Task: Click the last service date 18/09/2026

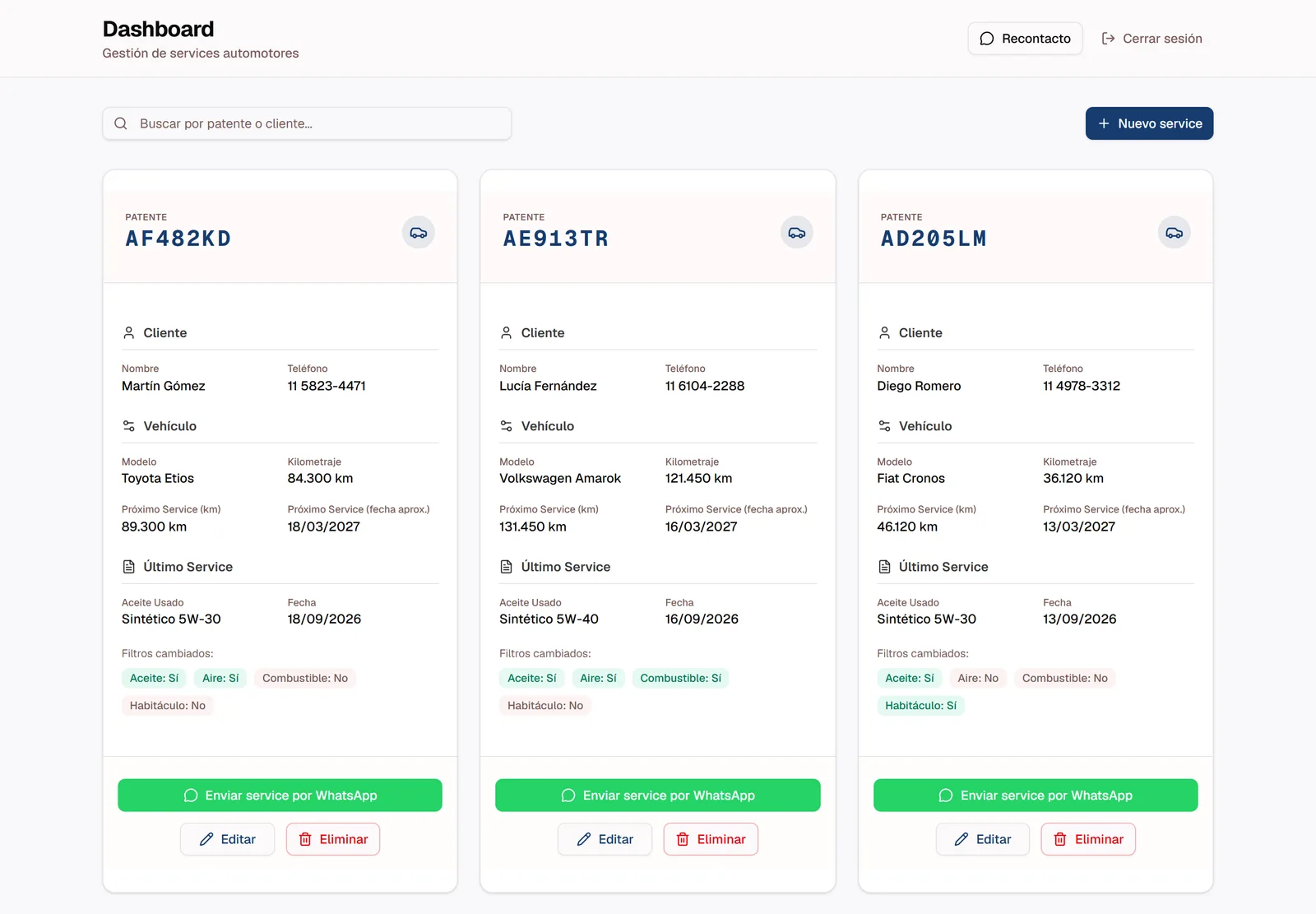Action: (x=324, y=619)
